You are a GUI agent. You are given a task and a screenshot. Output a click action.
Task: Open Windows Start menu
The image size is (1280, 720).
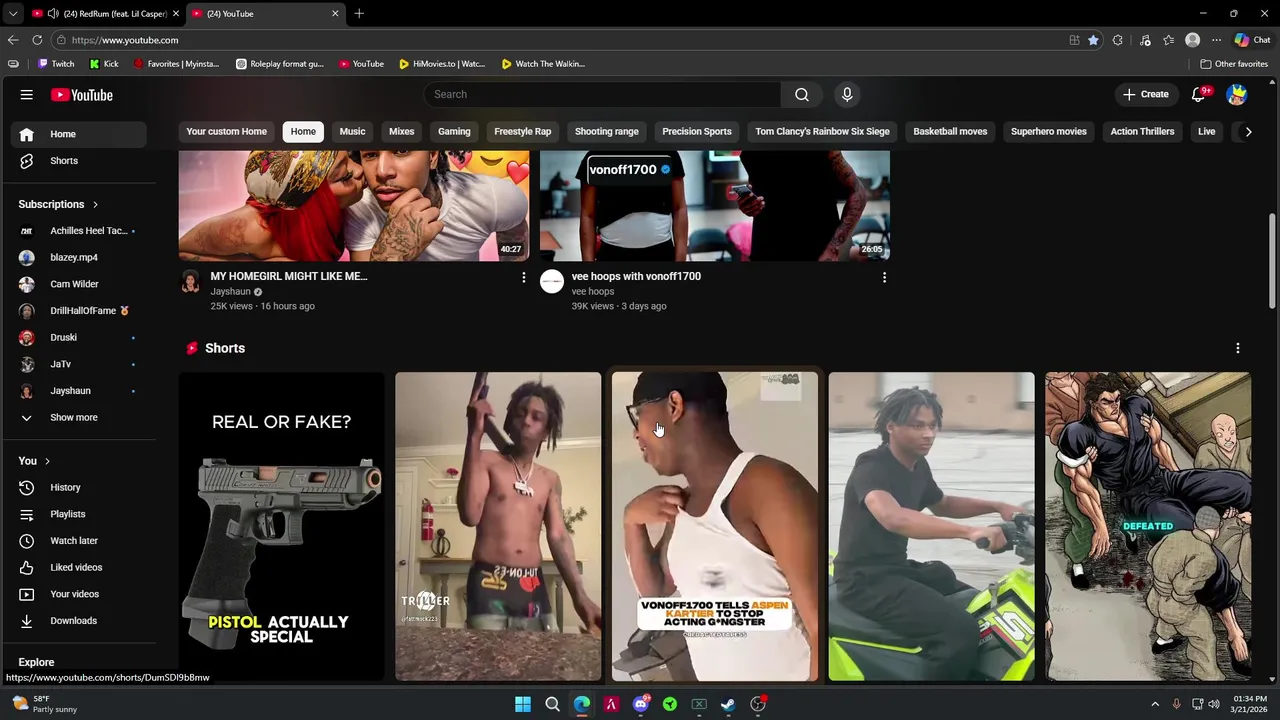pos(523,704)
